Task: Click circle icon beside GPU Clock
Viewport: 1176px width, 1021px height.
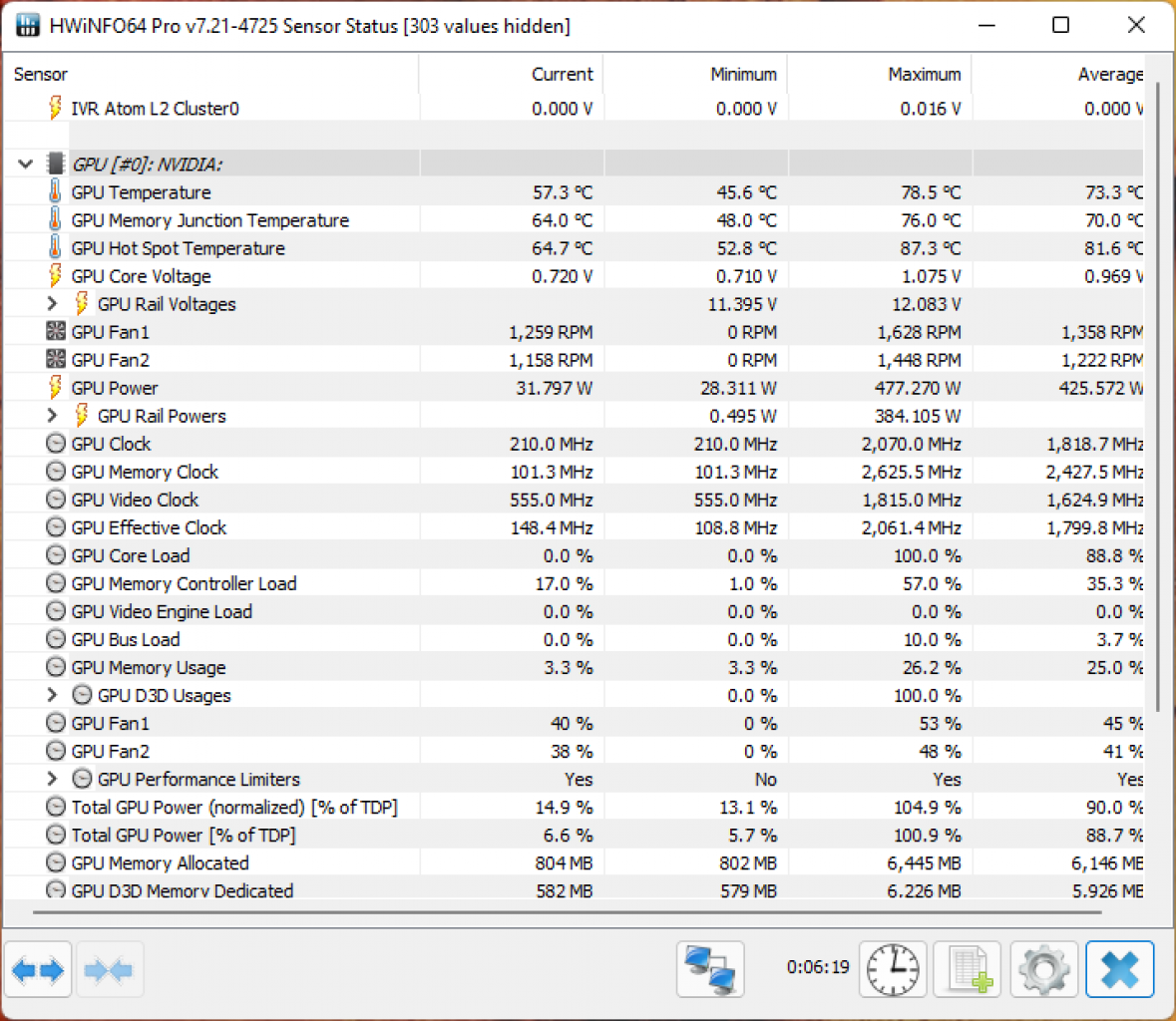Action: pos(56,443)
